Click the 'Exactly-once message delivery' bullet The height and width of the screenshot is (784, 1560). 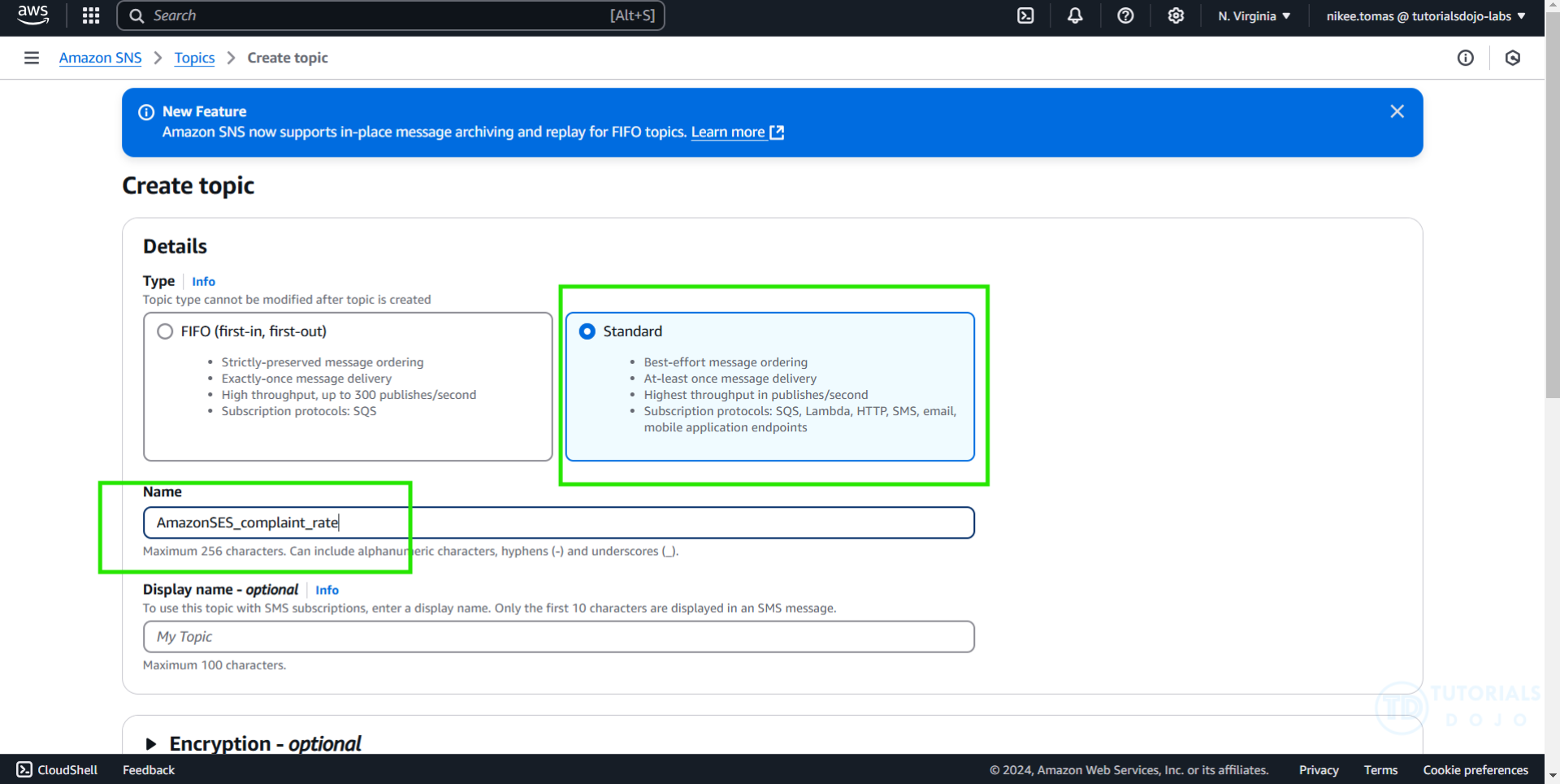[306, 379]
